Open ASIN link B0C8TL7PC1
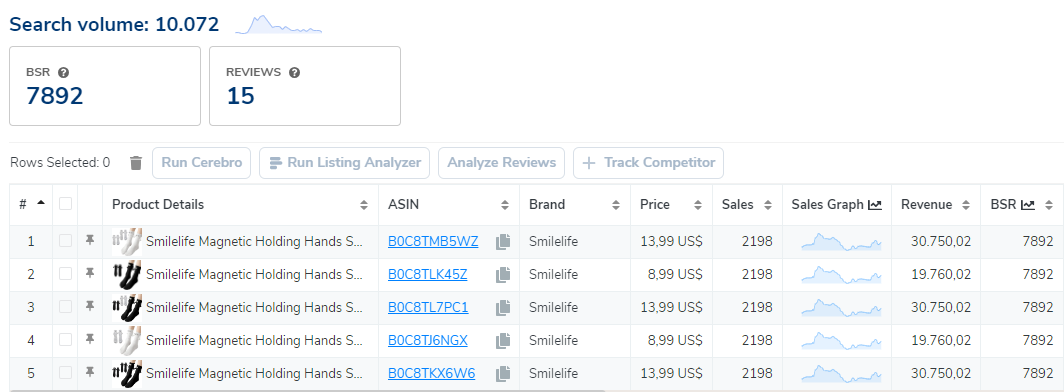The width and height of the screenshot is (1064, 392). pos(428,307)
